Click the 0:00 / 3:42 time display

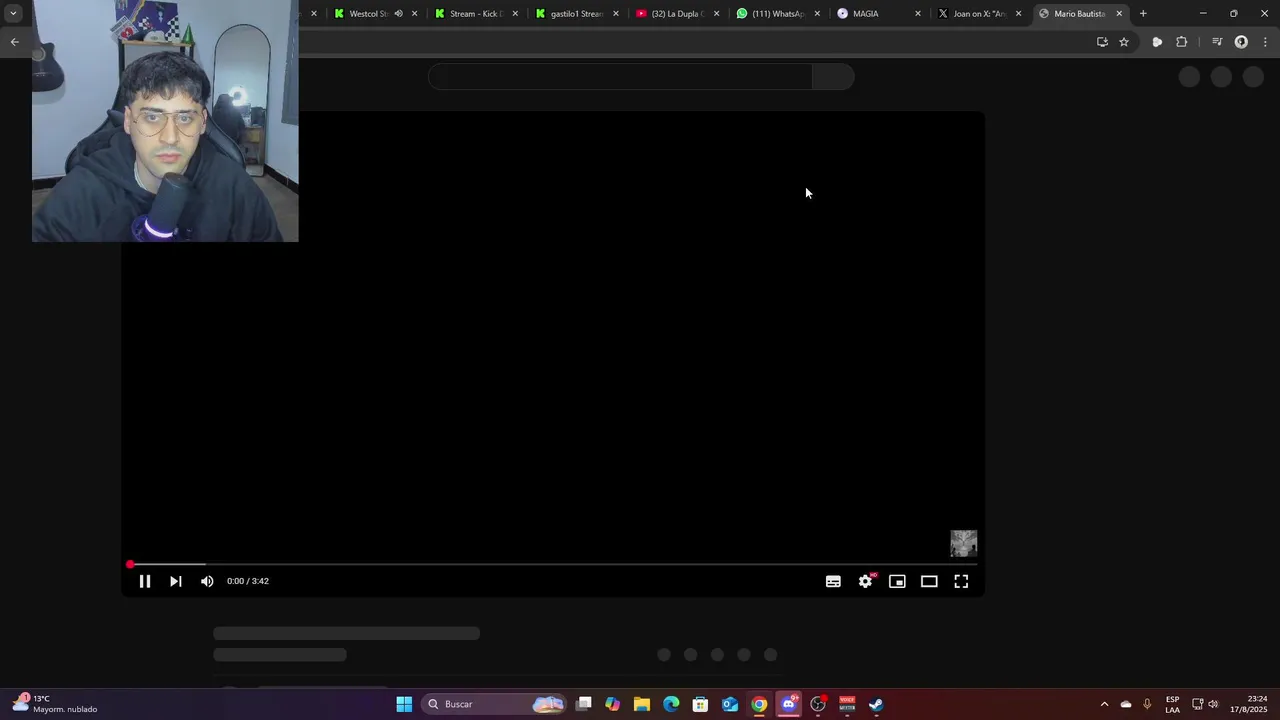[248, 581]
